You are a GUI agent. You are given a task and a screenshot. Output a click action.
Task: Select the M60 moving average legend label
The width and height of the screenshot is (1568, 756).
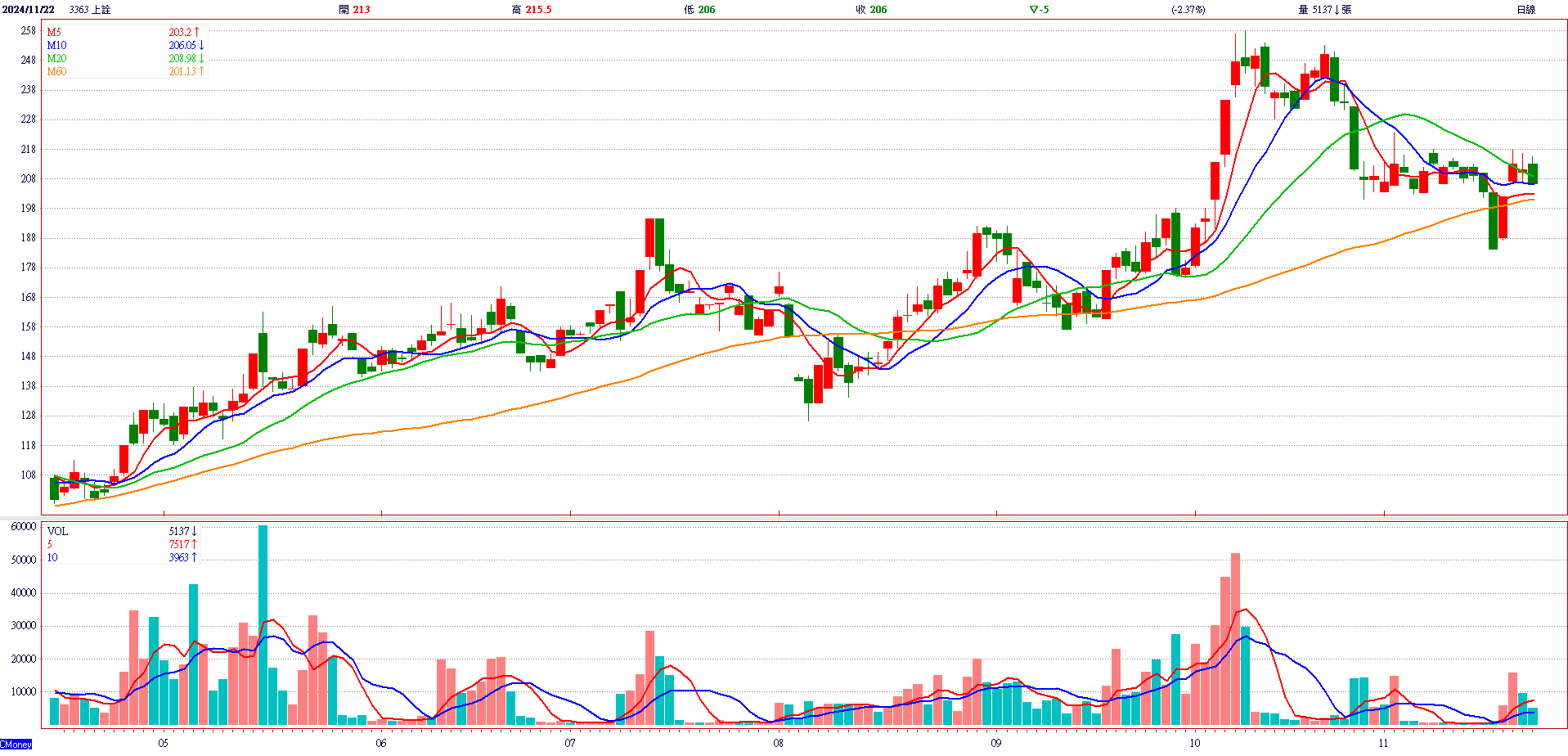click(56, 71)
